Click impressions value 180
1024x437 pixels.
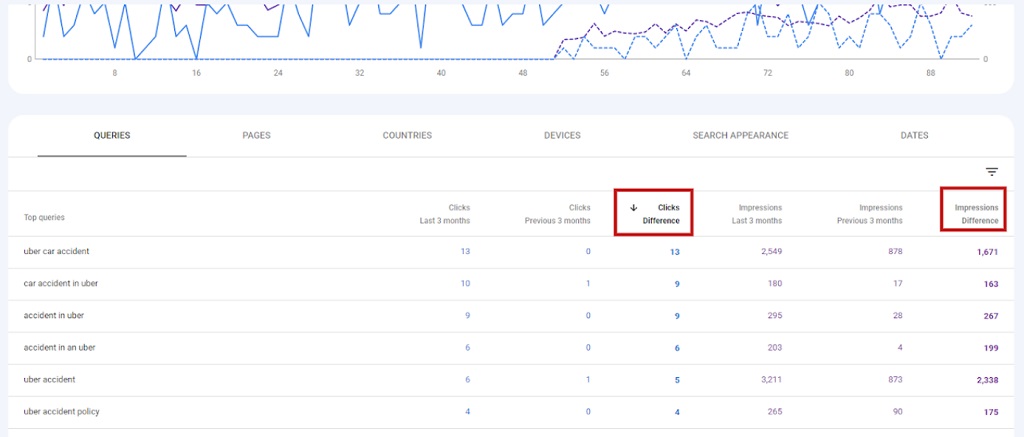[x=775, y=283]
